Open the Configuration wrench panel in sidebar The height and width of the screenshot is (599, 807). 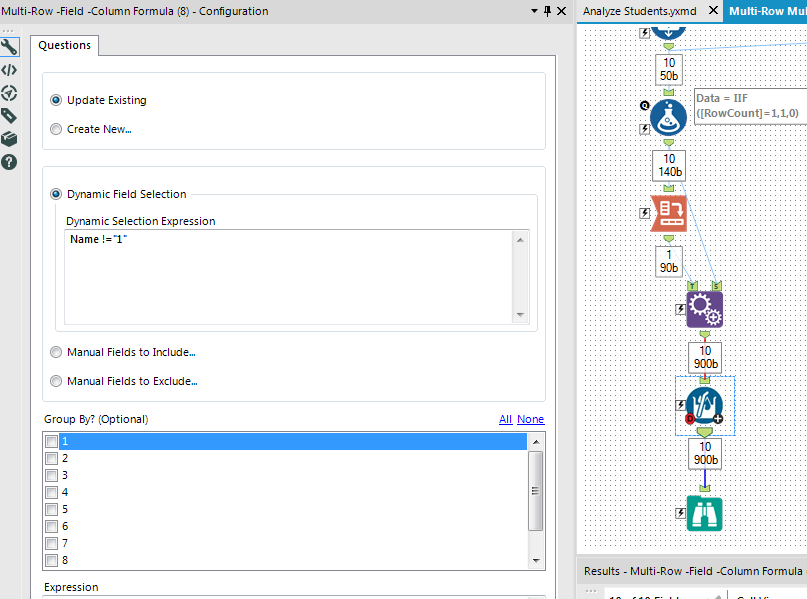click(11, 47)
